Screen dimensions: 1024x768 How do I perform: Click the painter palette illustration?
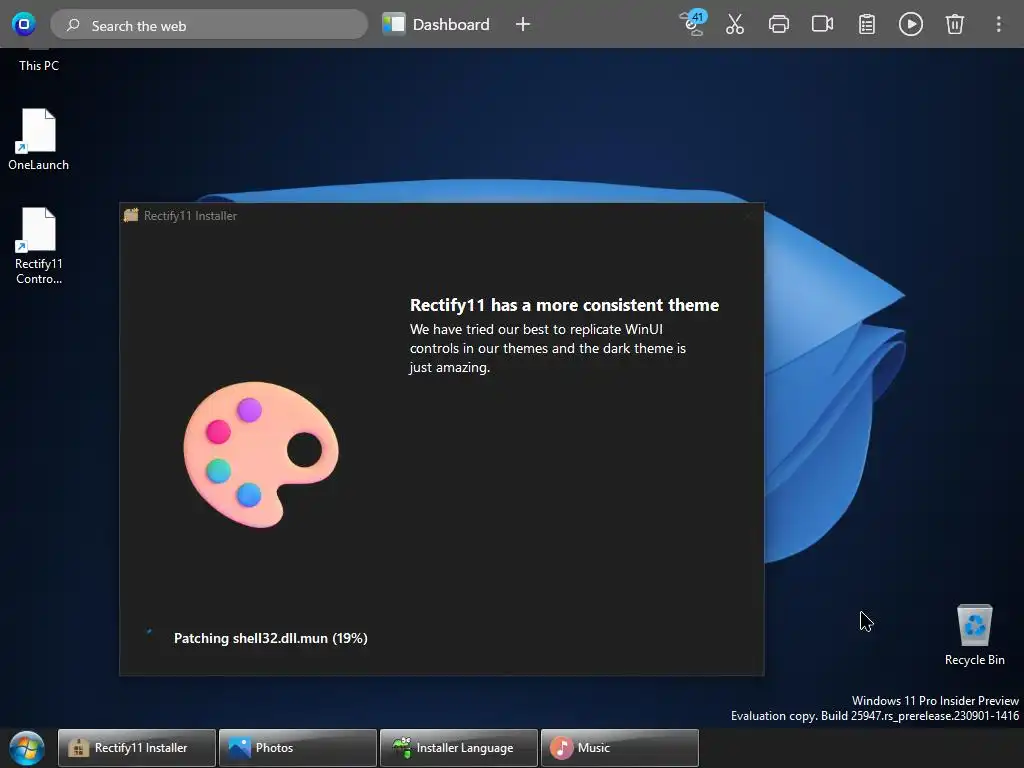tap(261, 455)
